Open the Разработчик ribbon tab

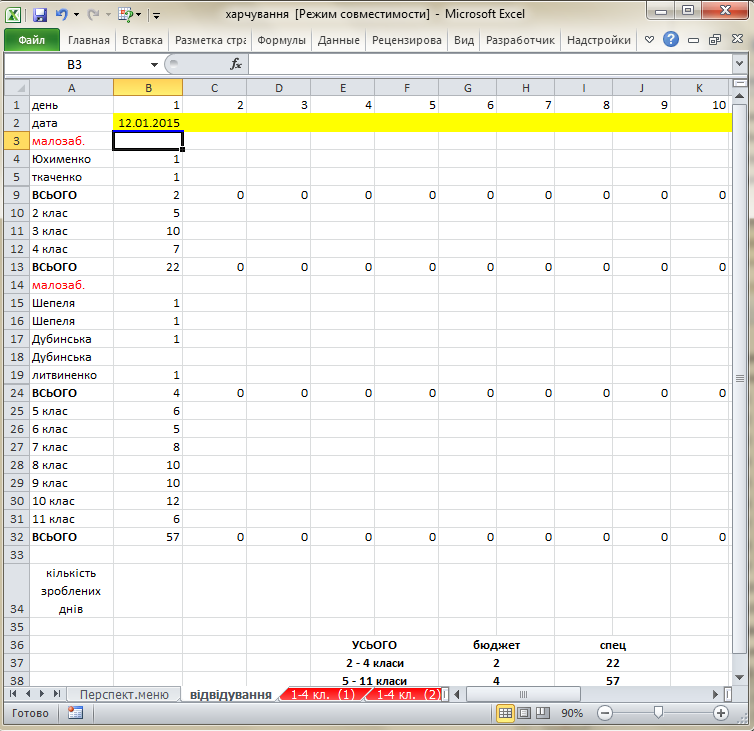pyautogui.click(x=520, y=40)
